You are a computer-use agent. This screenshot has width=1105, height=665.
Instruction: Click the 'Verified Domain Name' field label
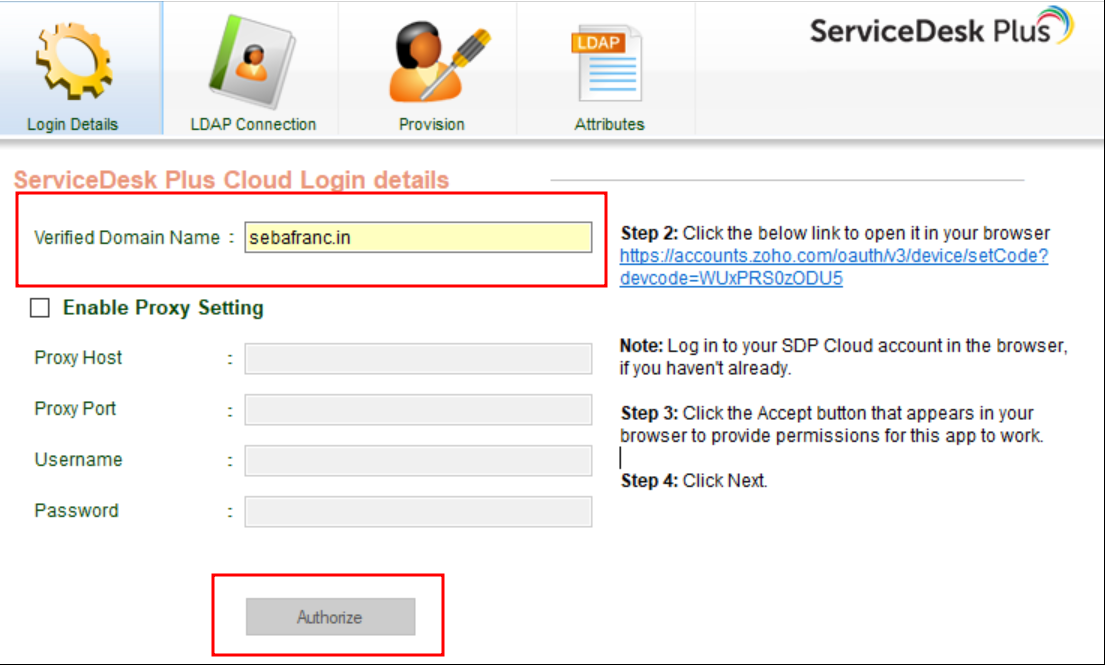click(127, 238)
